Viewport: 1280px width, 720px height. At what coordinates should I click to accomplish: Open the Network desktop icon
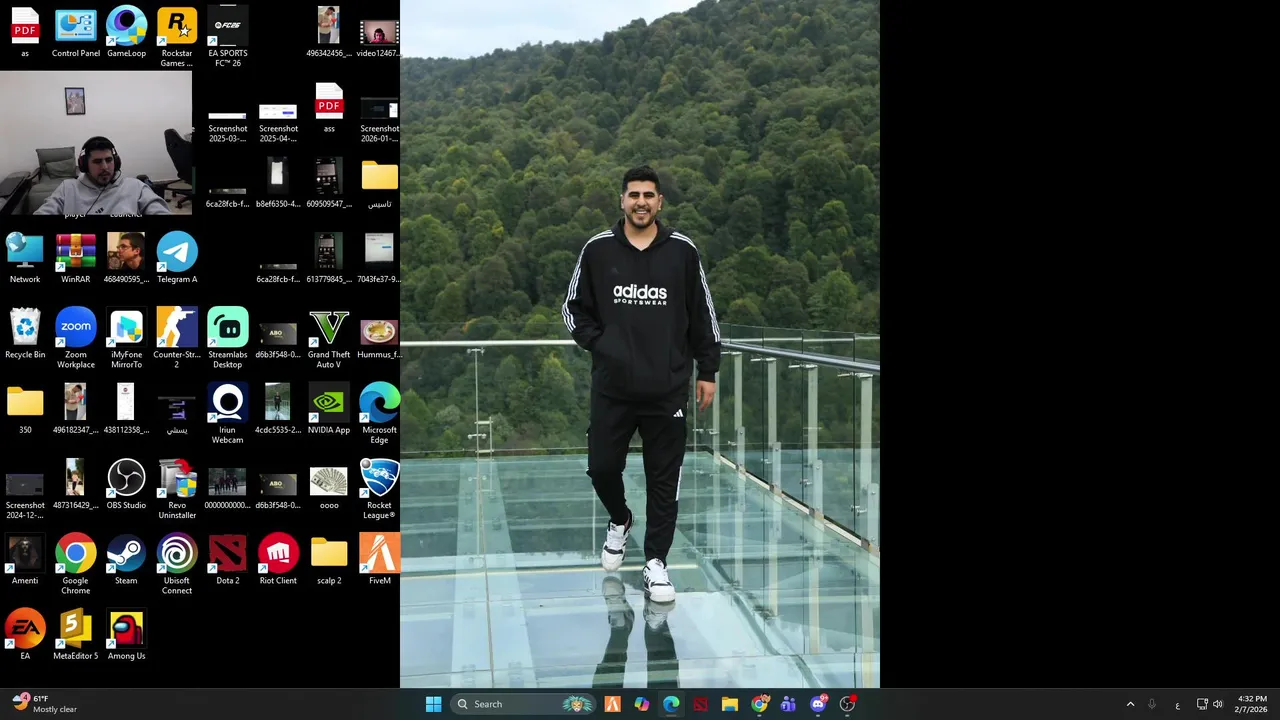(x=25, y=259)
